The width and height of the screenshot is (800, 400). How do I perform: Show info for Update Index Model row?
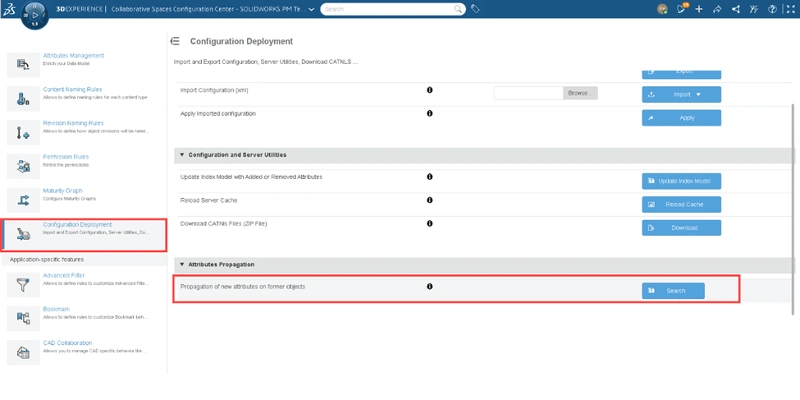click(x=430, y=177)
